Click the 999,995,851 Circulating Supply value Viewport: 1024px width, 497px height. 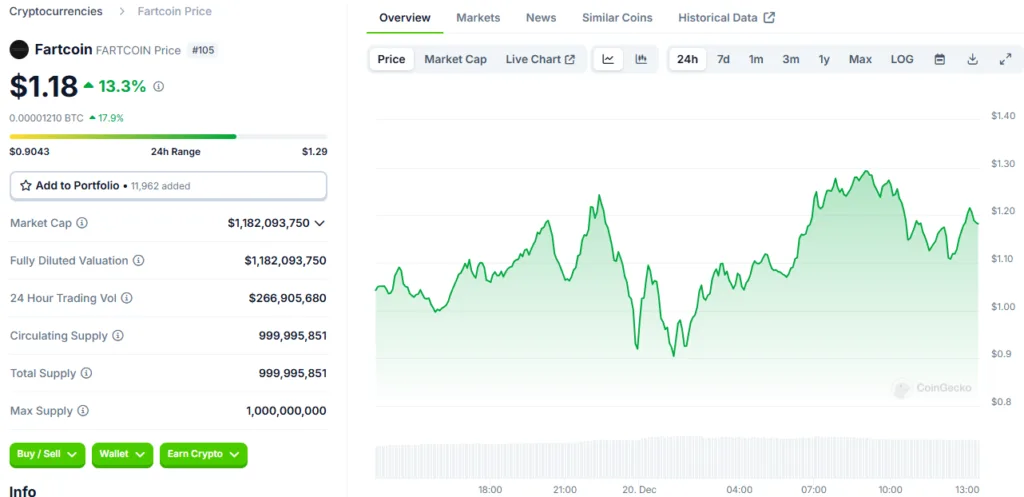pyautogui.click(x=293, y=336)
